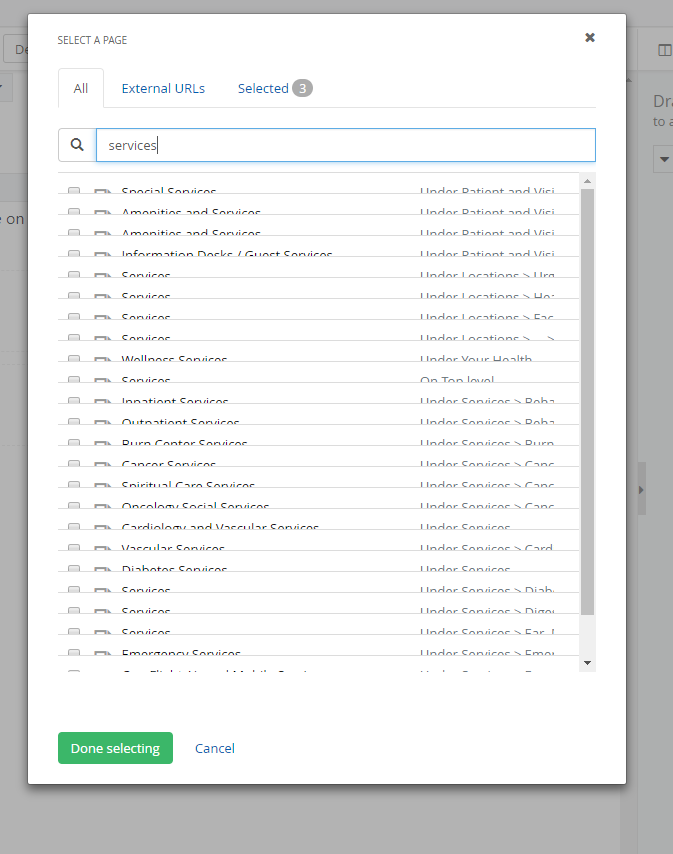673x854 pixels.
Task: Click the Cancel link
Action: pos(215,748)
